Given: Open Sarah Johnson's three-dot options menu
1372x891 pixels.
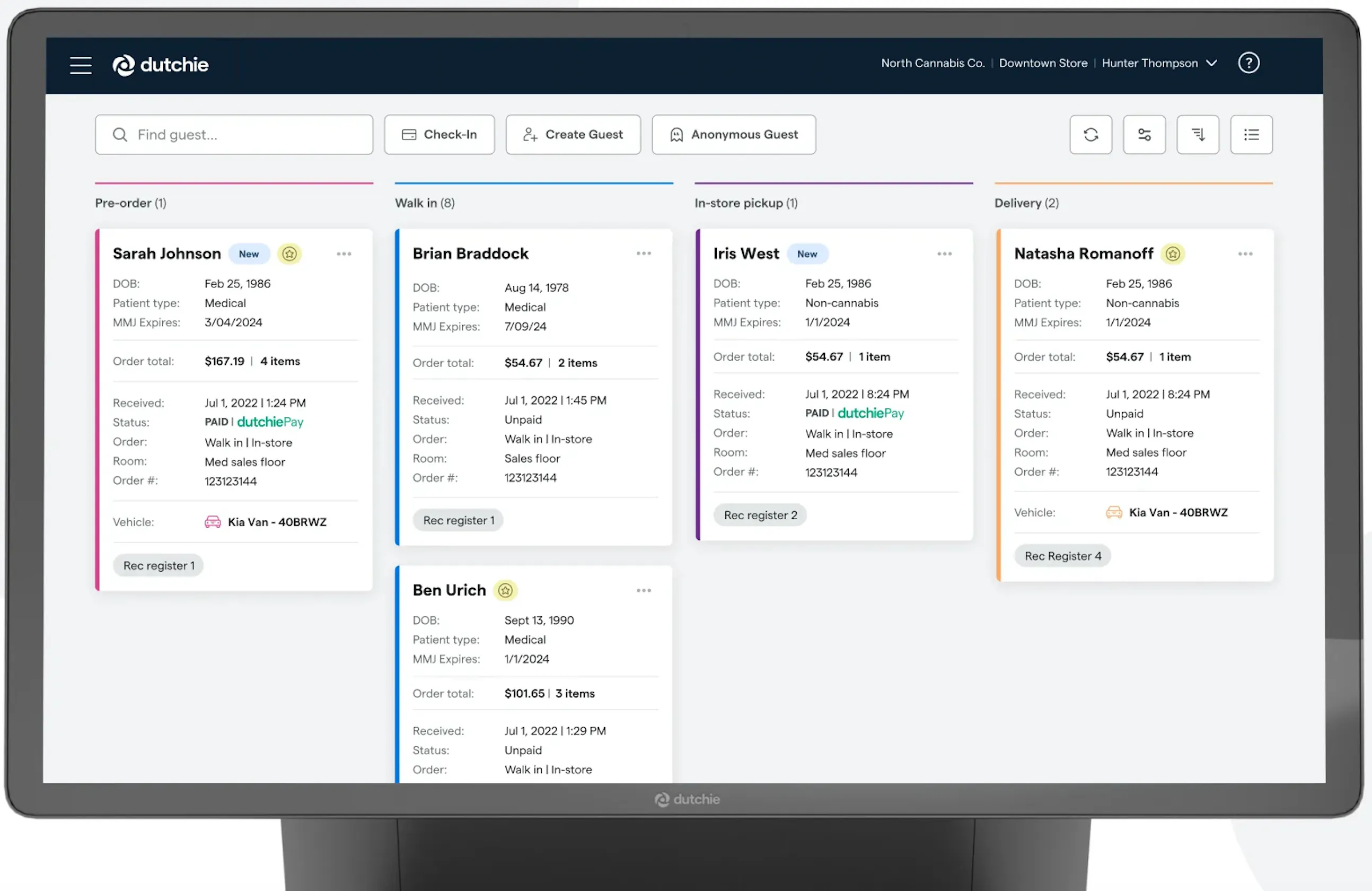Looking at the screenshot, I should [344, 254].
